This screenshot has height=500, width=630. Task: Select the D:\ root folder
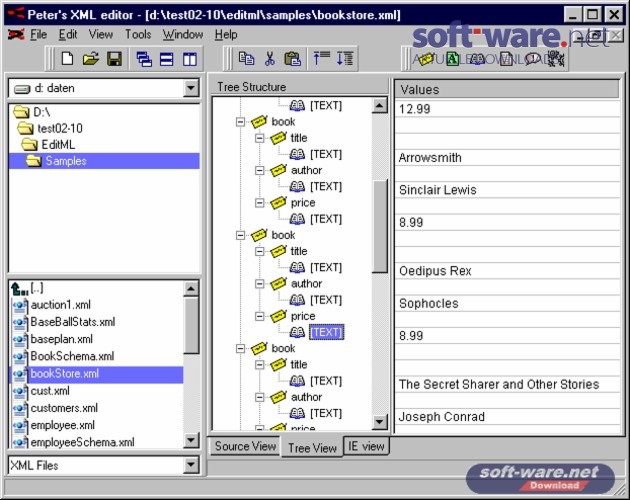tap(41, 112)
